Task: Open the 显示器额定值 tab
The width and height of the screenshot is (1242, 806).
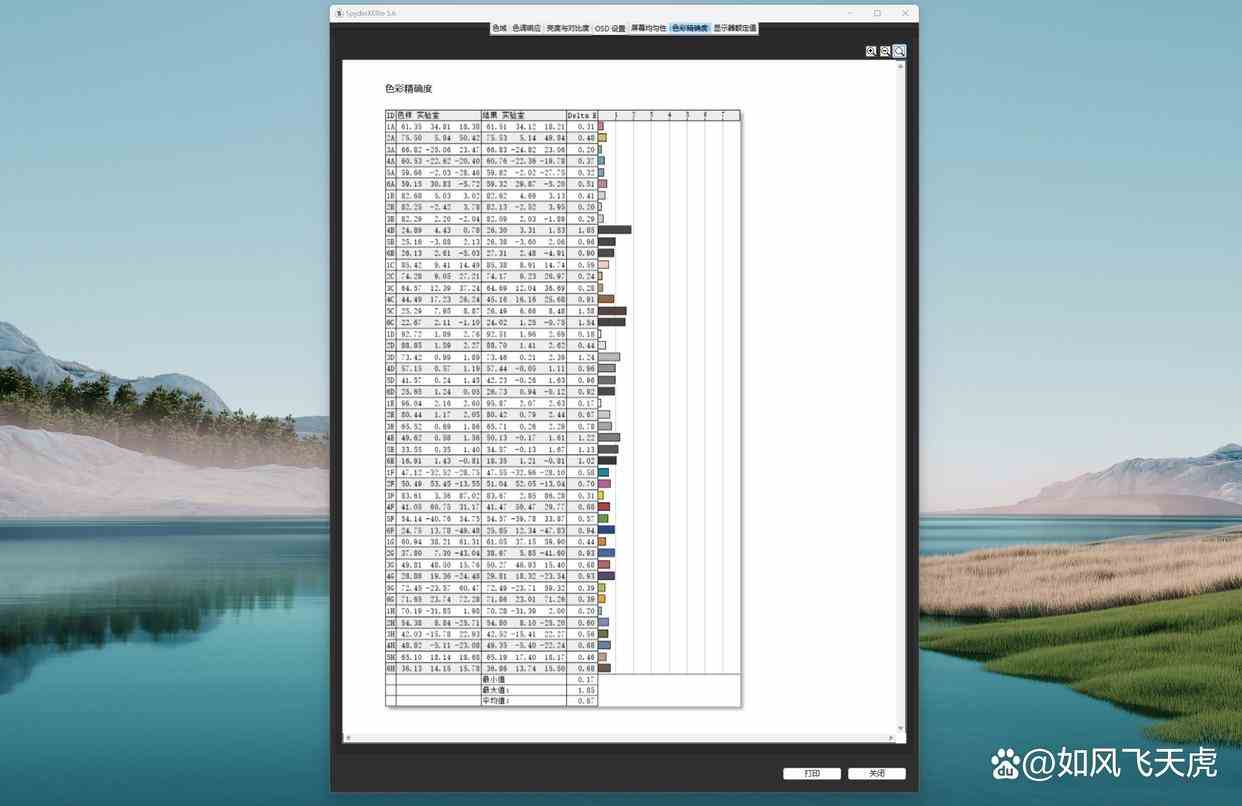Action: (x=735, y=29)
